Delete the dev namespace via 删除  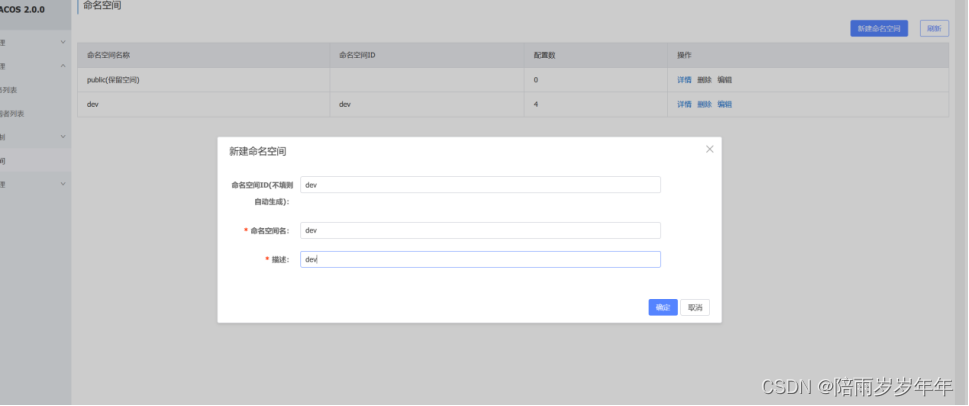[704, 104]
